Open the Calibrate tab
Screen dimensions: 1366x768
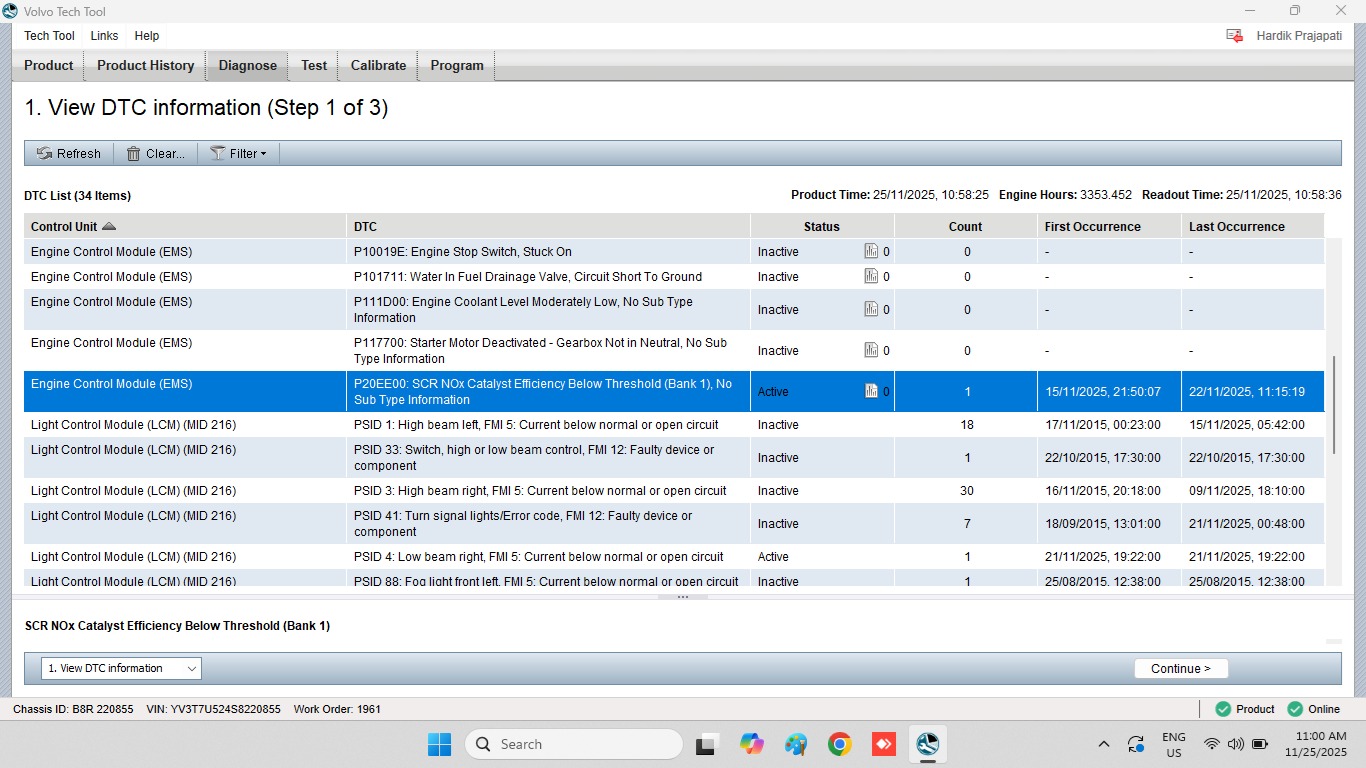coord(378,66)
